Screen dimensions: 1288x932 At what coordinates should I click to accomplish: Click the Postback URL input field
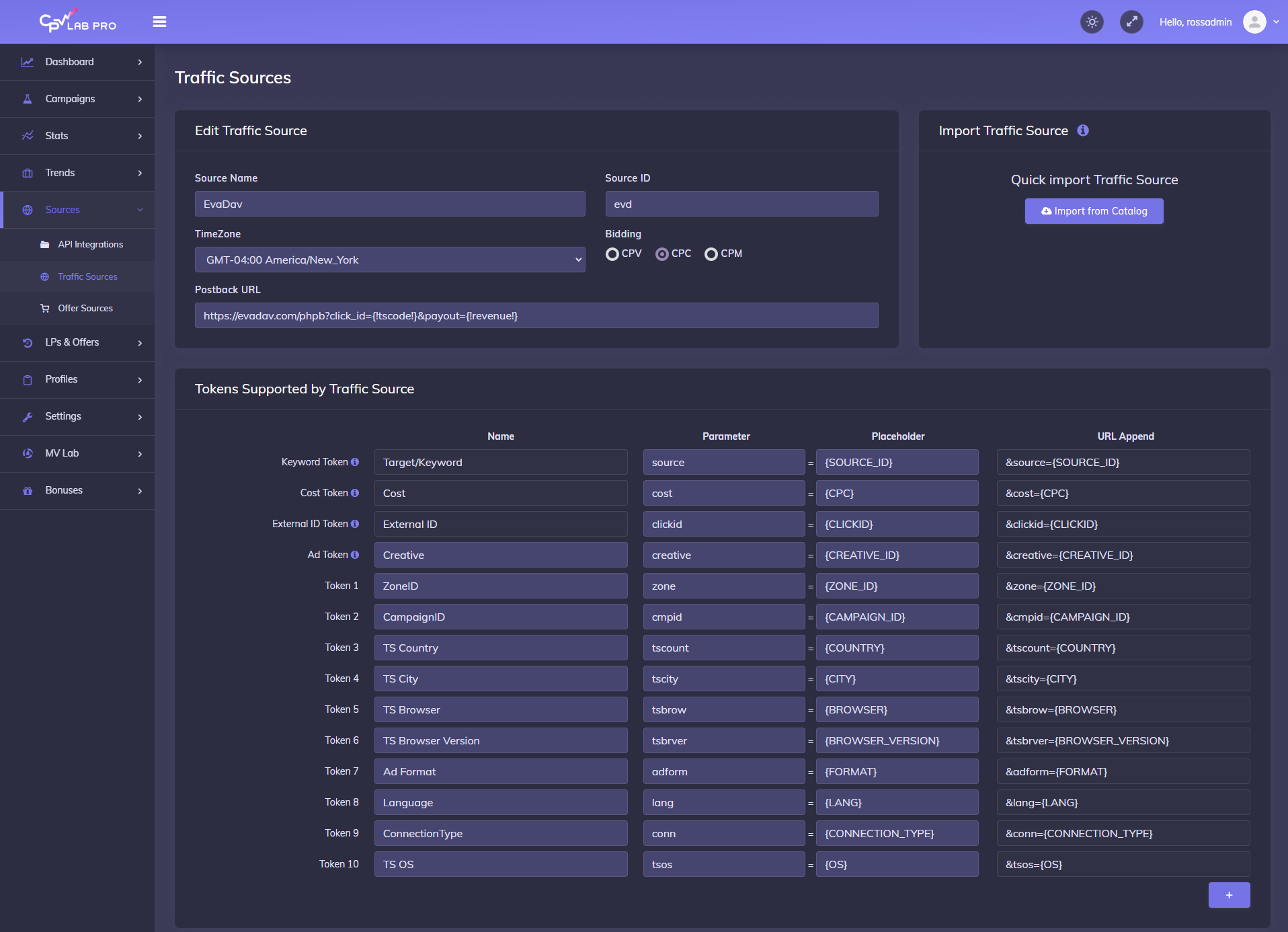point(536,315)
